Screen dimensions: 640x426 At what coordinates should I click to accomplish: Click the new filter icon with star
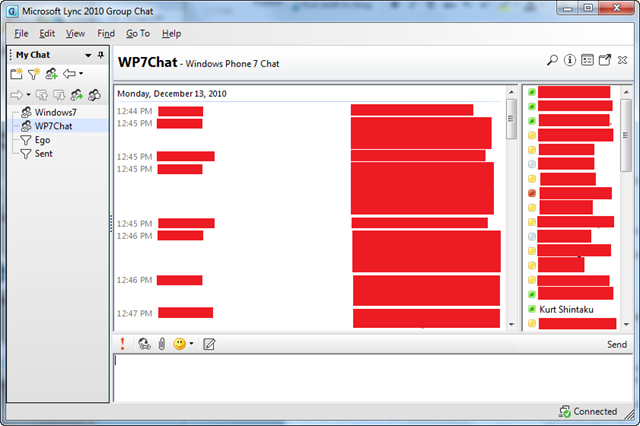pos(33,74)
